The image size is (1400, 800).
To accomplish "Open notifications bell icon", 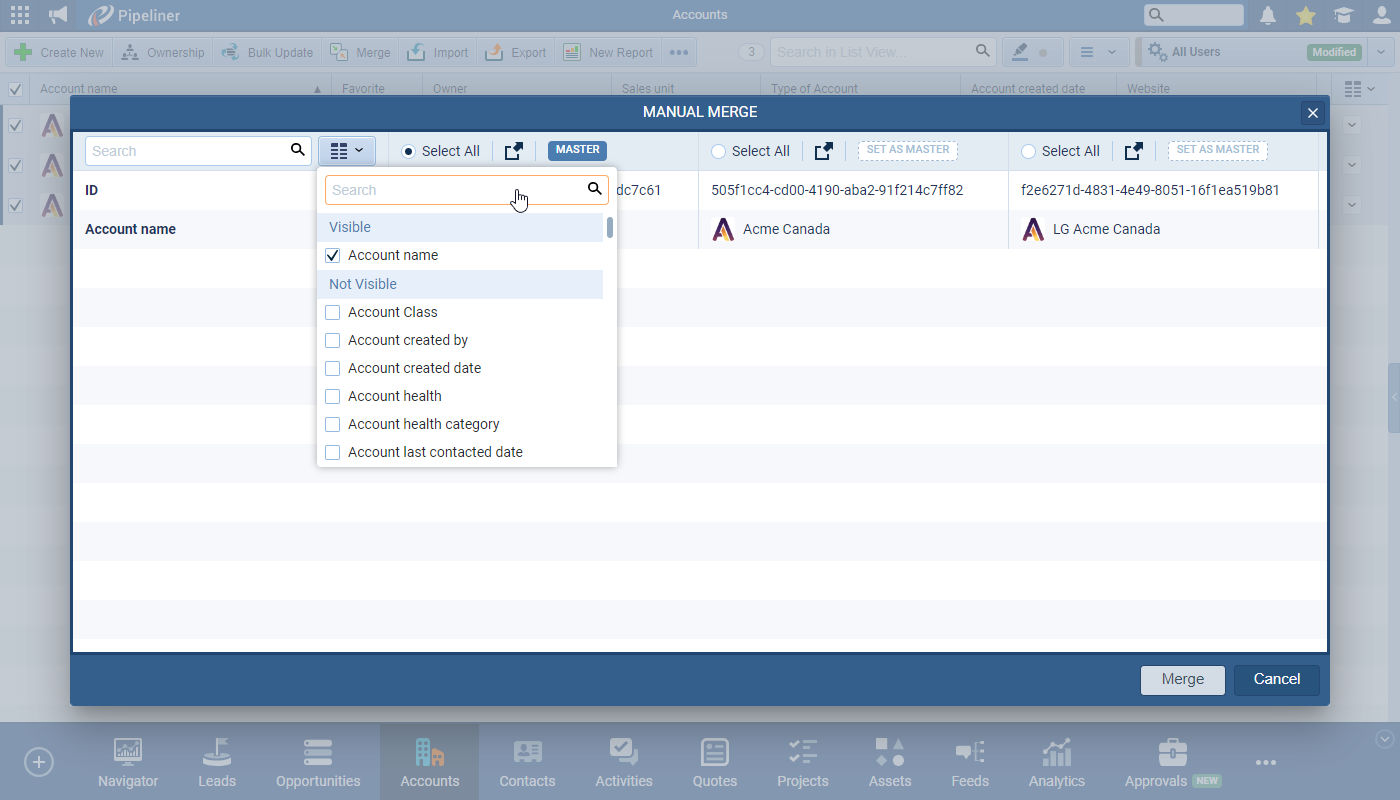I will click(1268, 15).
